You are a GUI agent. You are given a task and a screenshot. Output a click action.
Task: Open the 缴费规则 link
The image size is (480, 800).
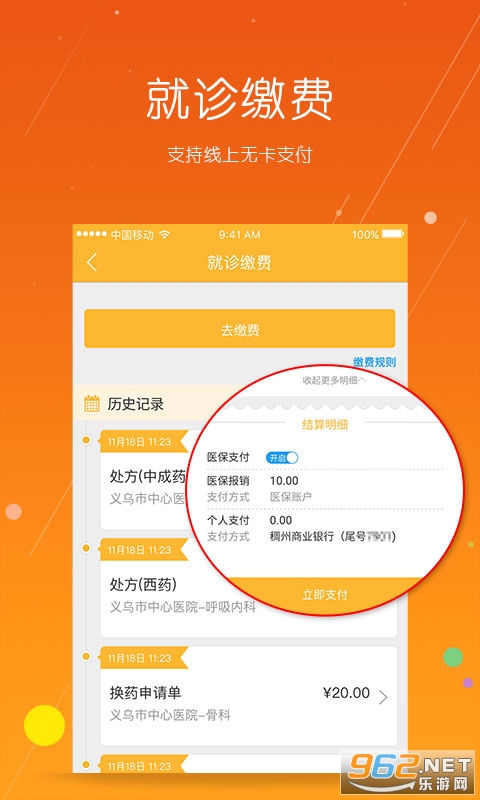click(375, 362)
